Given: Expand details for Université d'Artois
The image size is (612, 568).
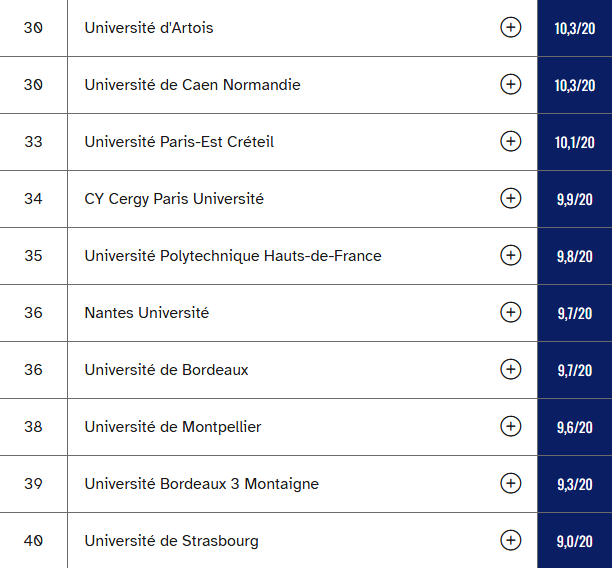Looking at the screenshot, I should pos(511,28).
